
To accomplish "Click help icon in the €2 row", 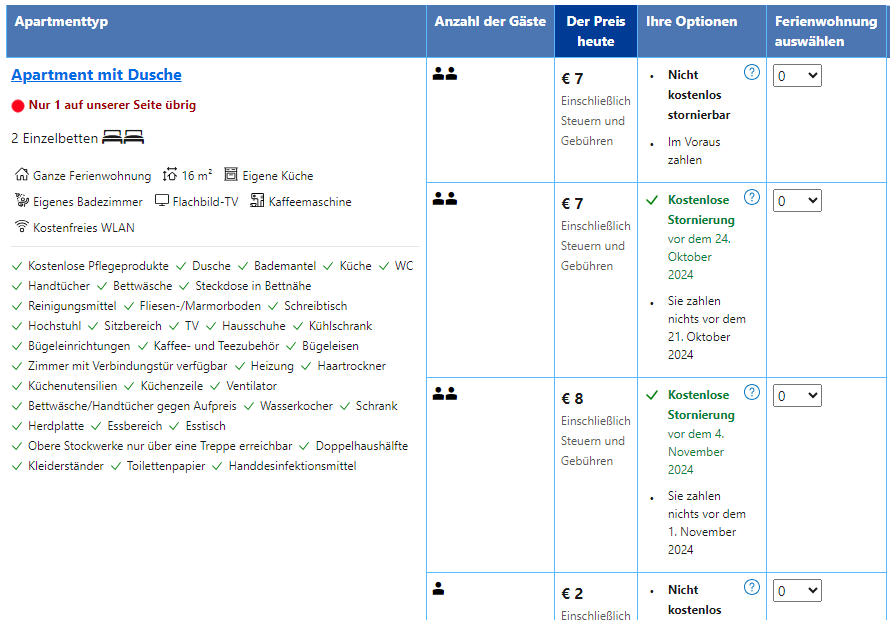I will coord(752,587).
